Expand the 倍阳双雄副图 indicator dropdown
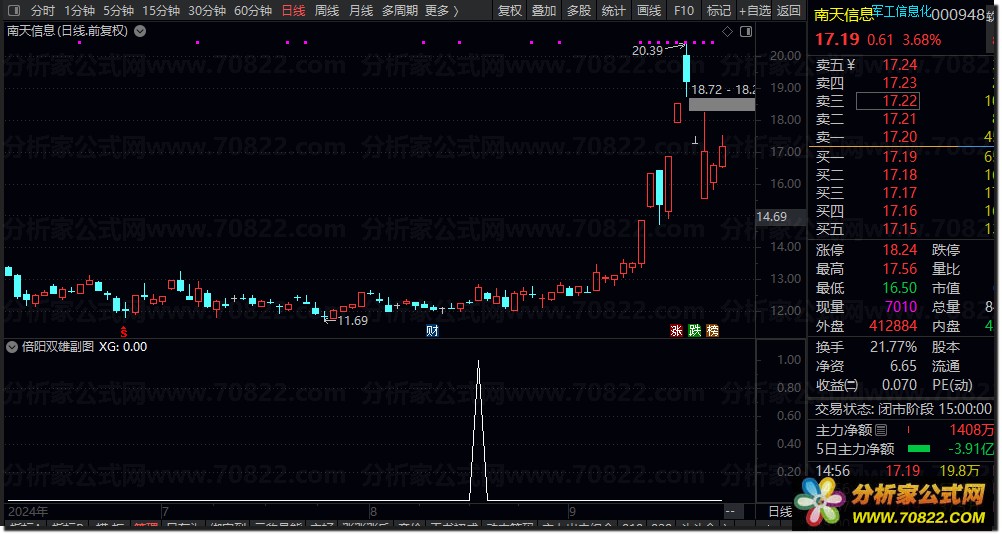1002x534 pixels. tap(12, 347)
